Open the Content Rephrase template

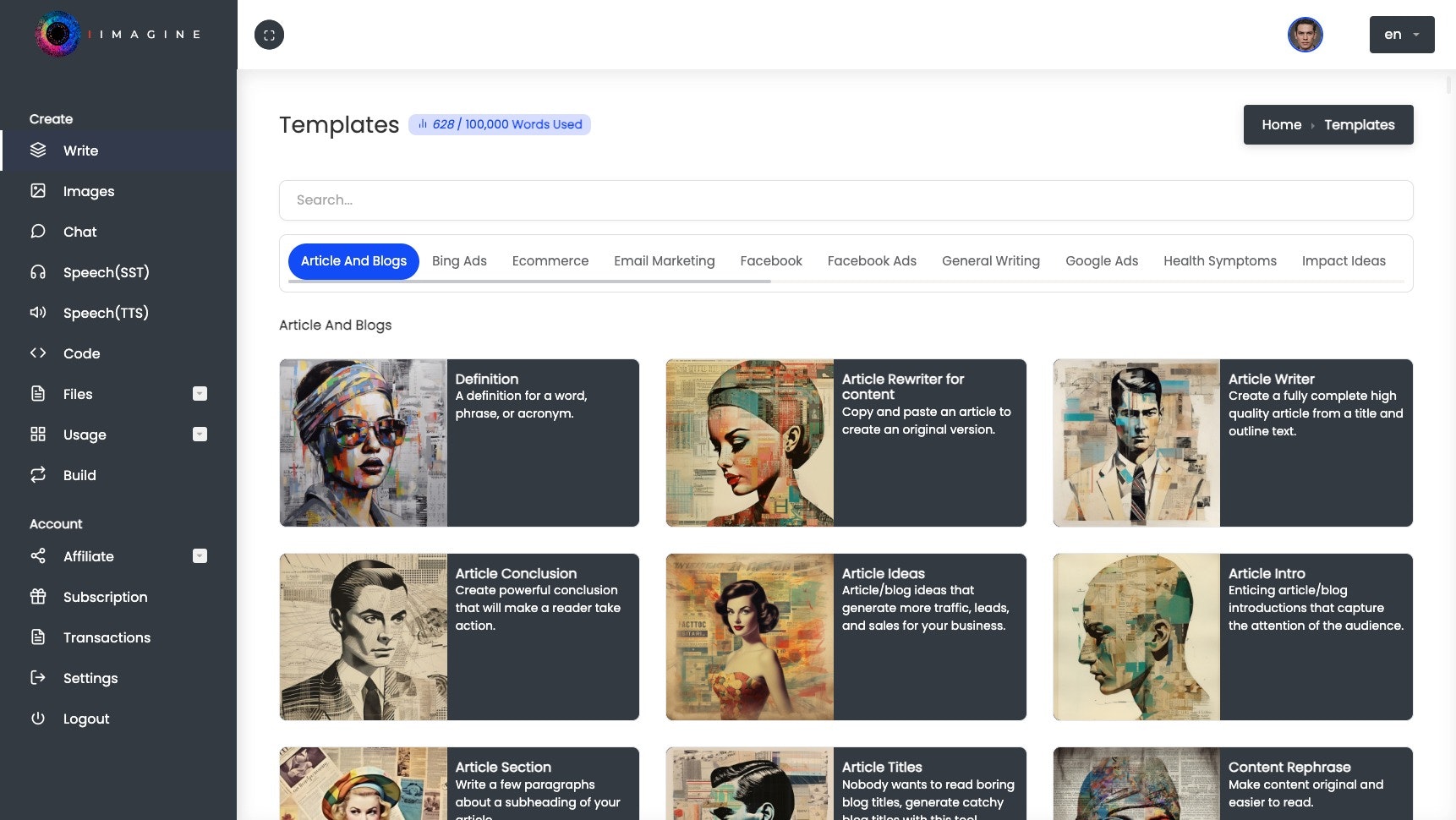(1233, 784)
